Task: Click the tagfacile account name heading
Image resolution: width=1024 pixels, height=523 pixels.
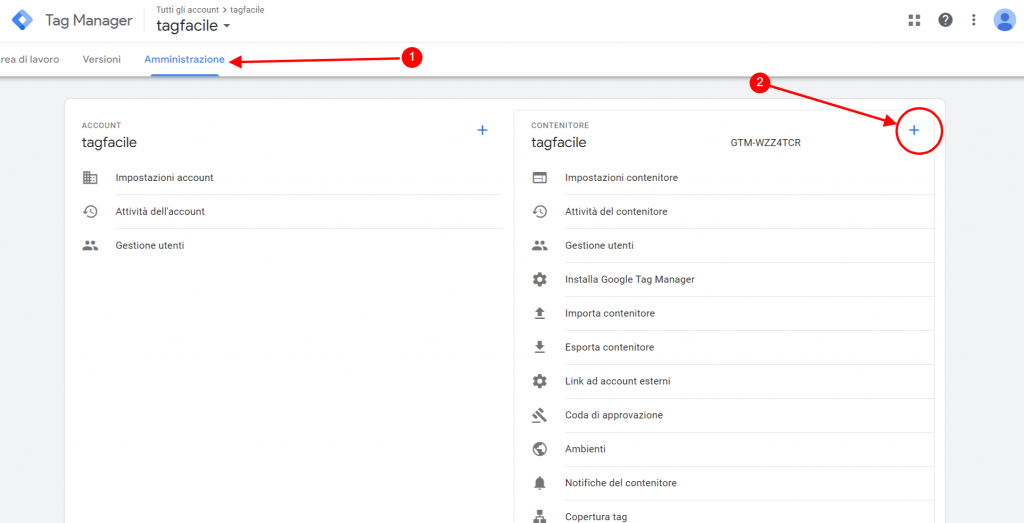Action: [x=109, y=143]
